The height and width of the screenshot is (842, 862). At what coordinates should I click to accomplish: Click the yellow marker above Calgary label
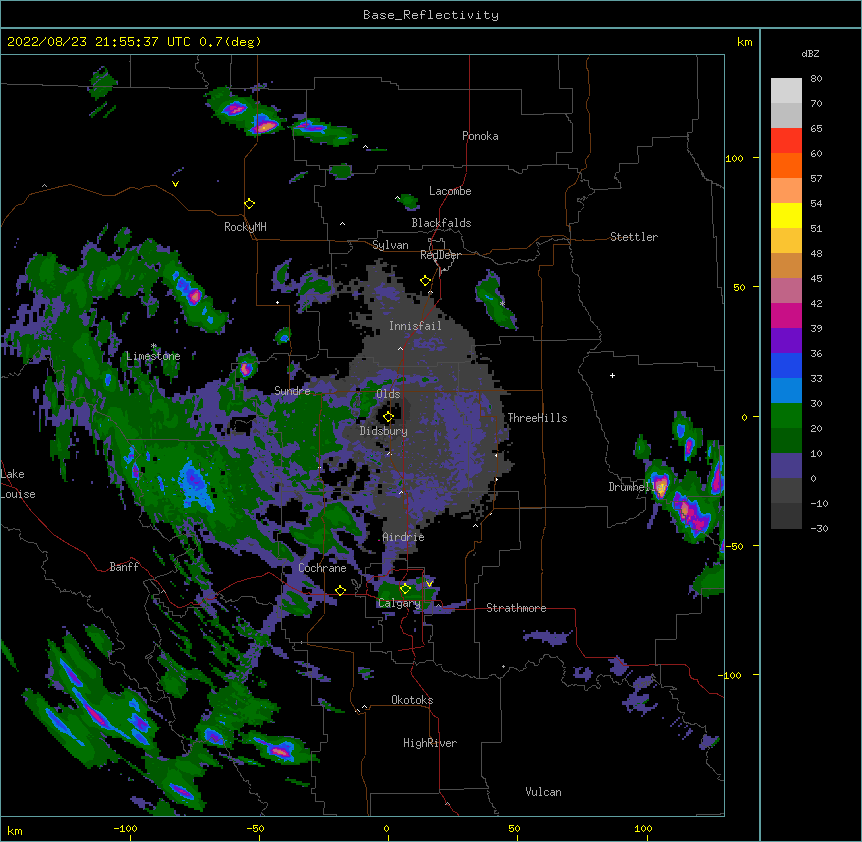[x=405, y=589]
